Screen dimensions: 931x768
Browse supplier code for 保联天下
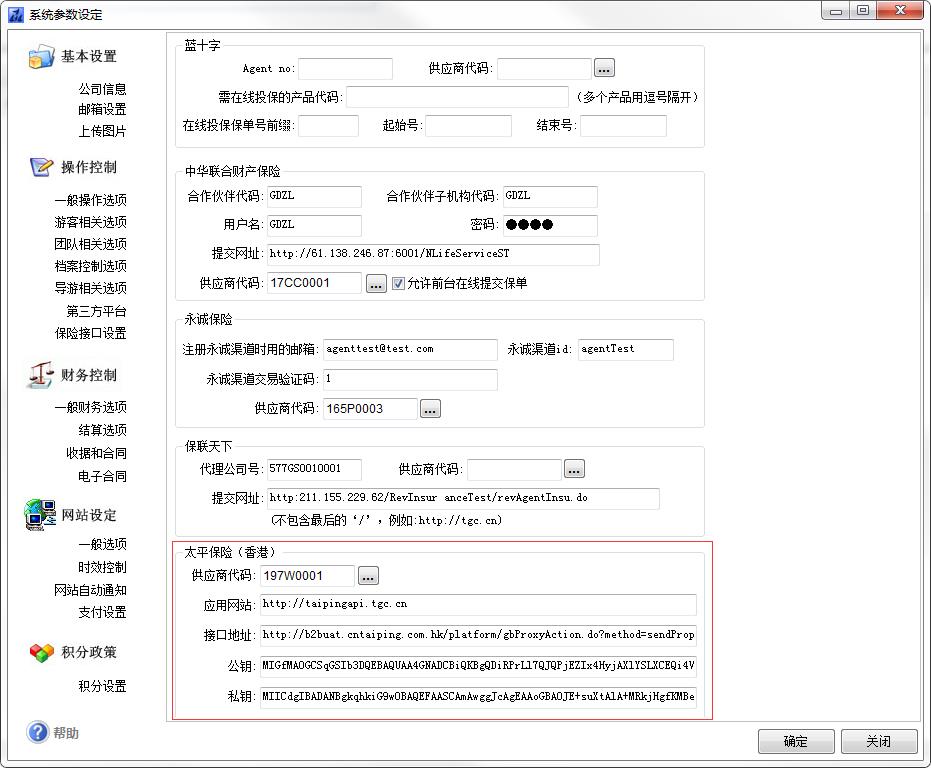point(574,469)
